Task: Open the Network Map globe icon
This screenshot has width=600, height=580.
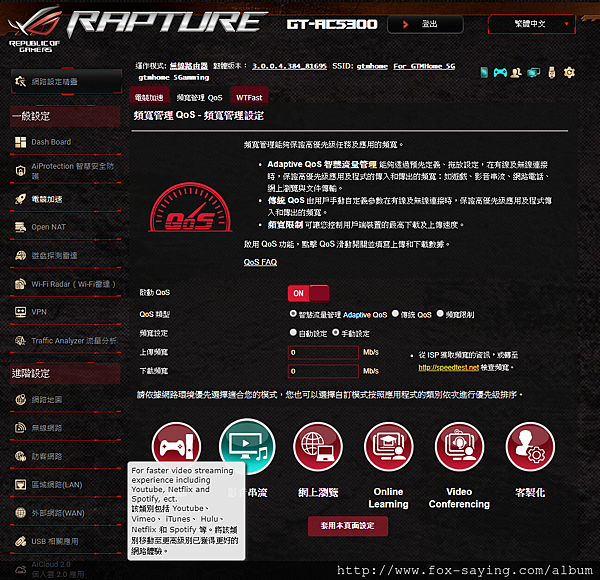Action: pos(20,399)
